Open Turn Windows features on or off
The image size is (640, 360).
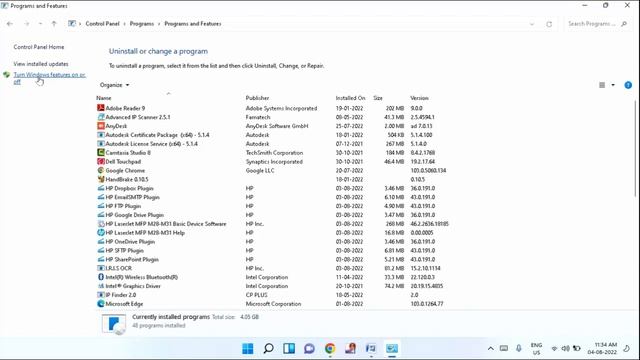(49, 78)
